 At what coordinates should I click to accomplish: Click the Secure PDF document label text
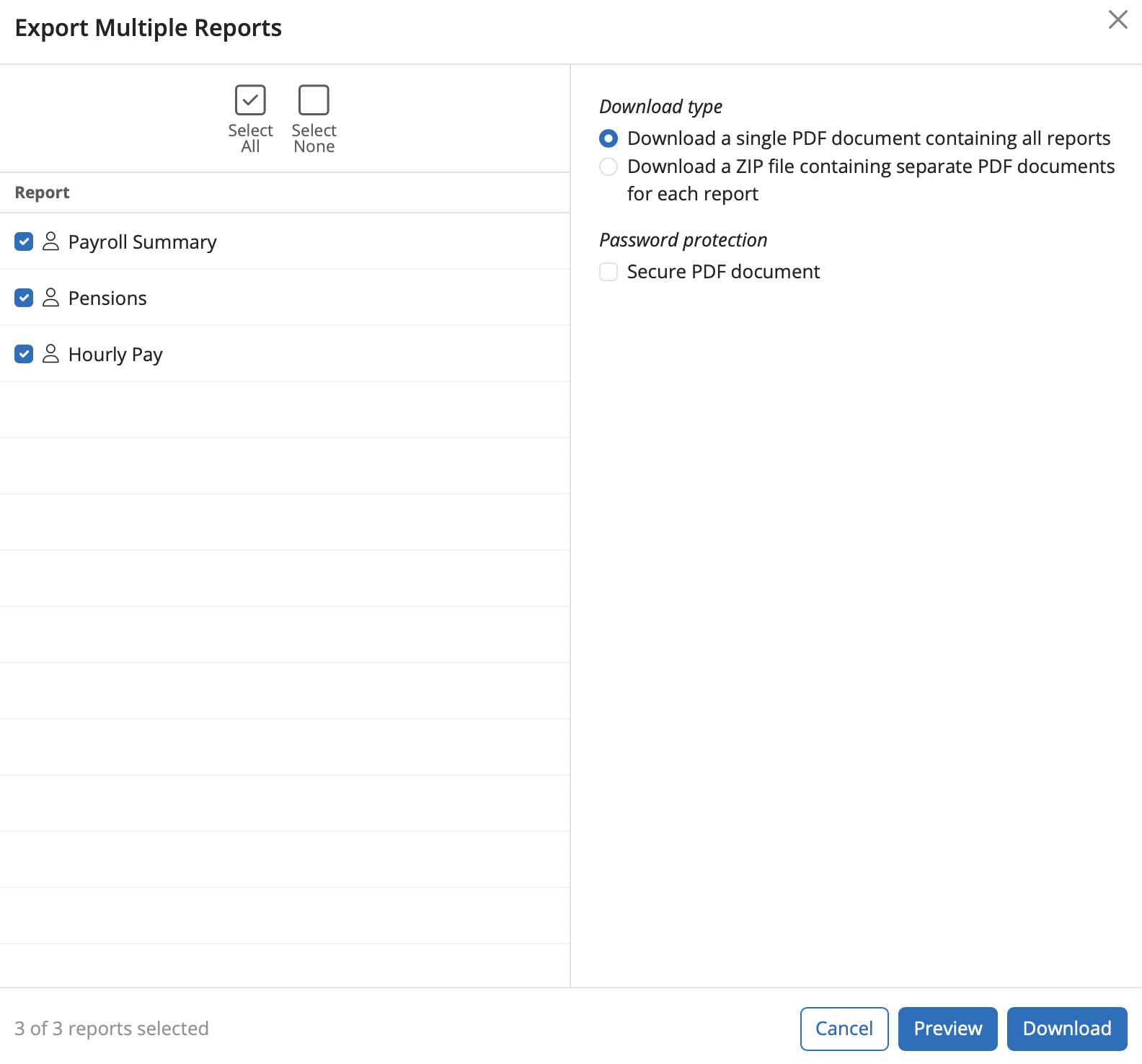(723, 272)
